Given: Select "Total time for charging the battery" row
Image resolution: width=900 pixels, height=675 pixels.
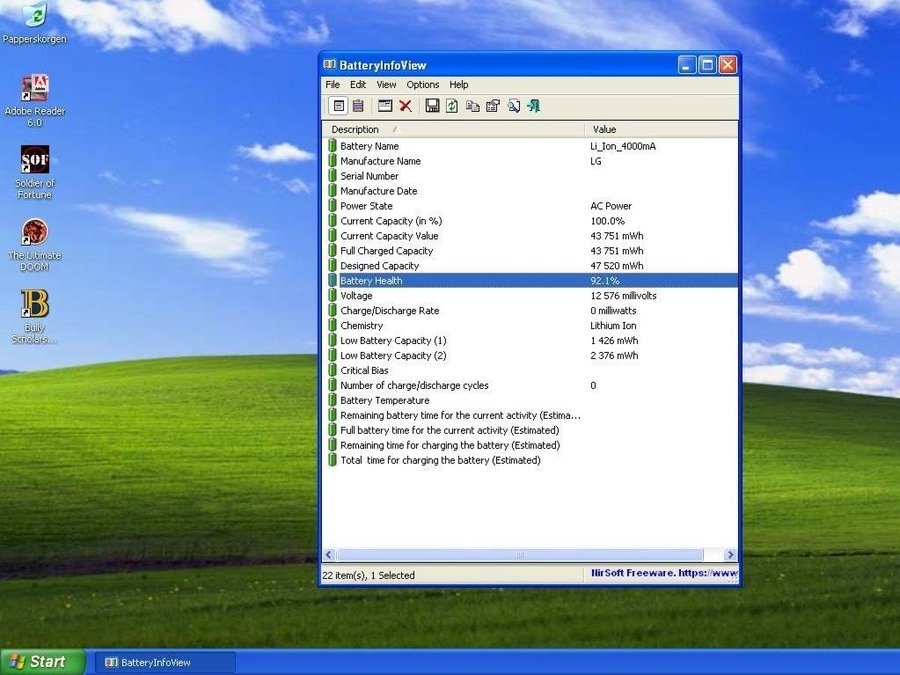Looking at the screenshot, I should (x=530, y=460).
